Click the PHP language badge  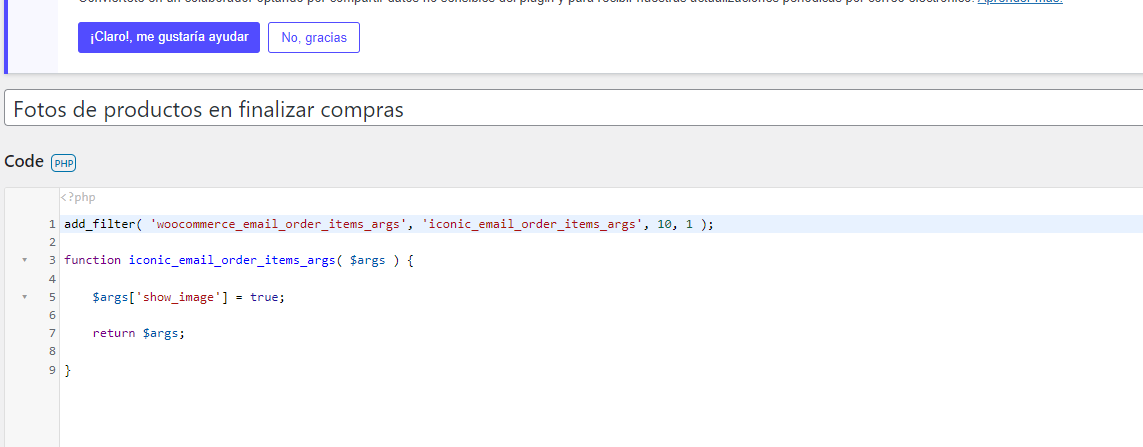[x=63, y=163]
